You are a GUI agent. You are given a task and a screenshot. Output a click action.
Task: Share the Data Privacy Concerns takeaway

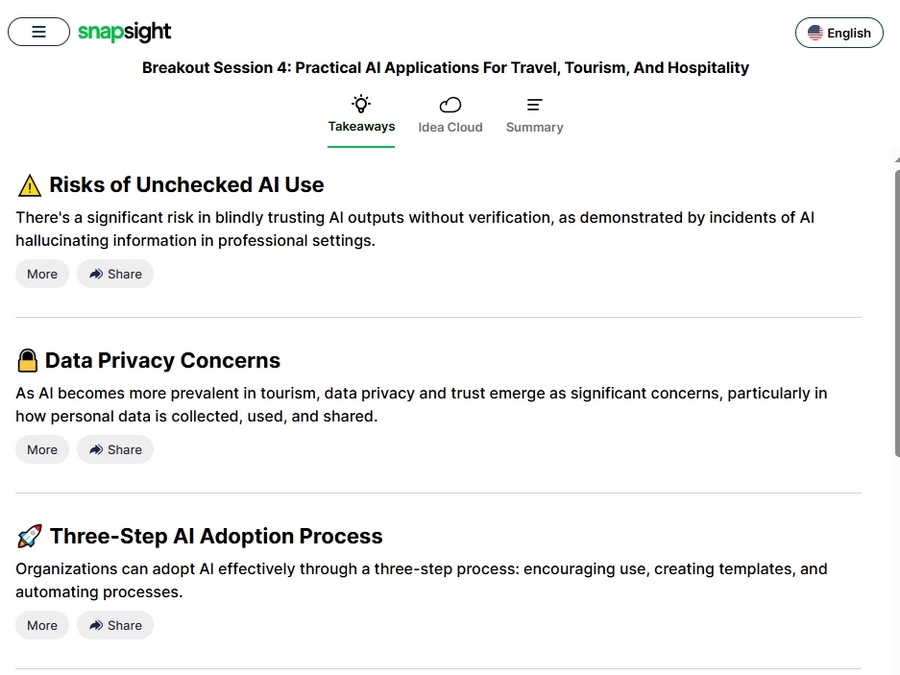pyautogui.click(x=115, y=449)
